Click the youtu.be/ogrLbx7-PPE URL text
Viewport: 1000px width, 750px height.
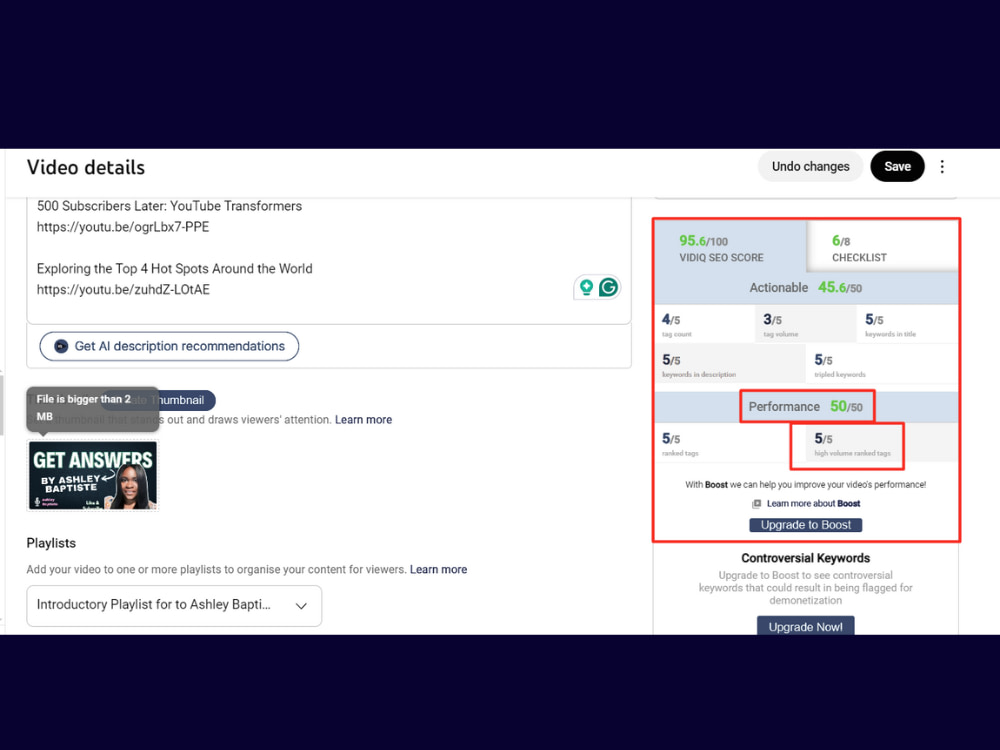click(123, 227)
